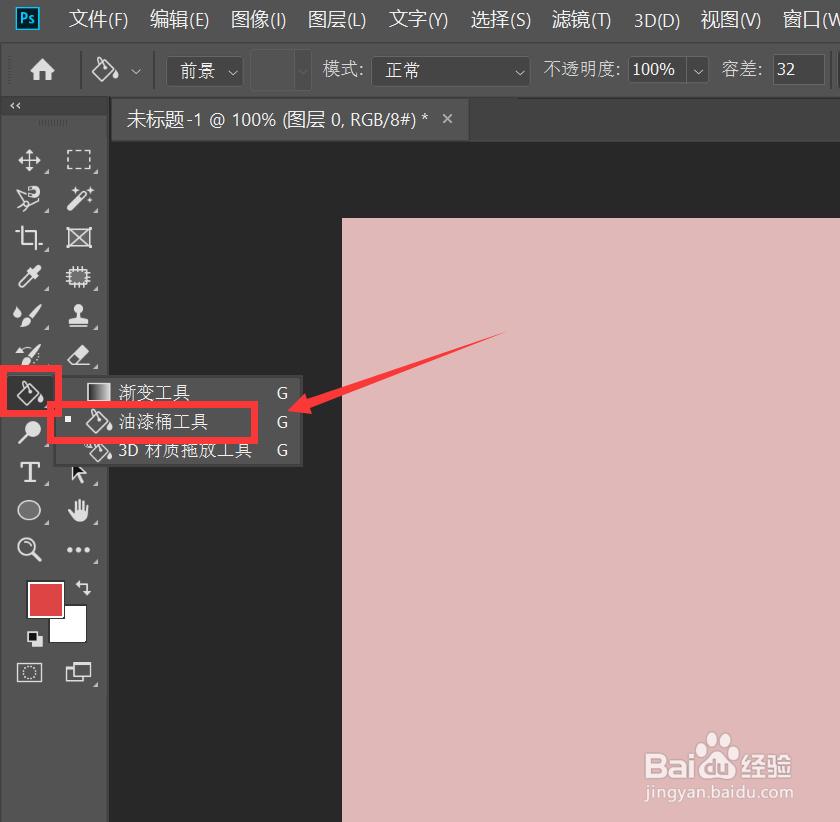Select the History Brush tool
This screenshot has height=822, width=840.
click(x=29, y=354)
